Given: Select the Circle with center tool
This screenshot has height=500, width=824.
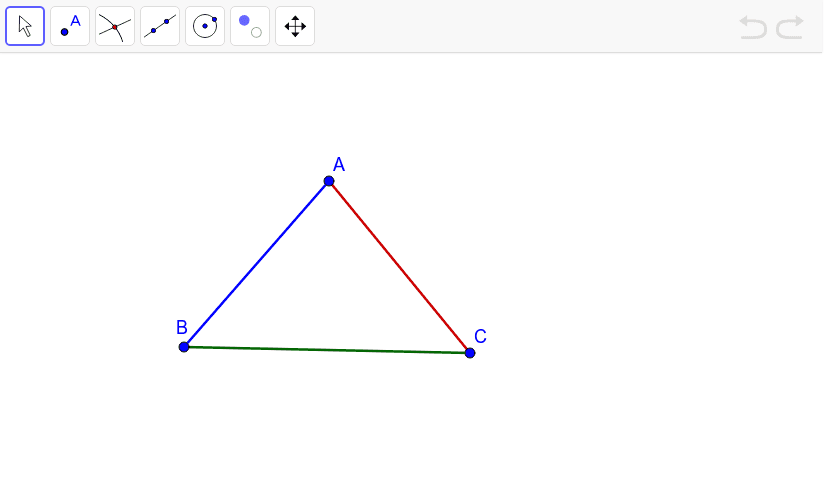Looking at the screenshot, I should pyautogui.click(x=205, y=26).
